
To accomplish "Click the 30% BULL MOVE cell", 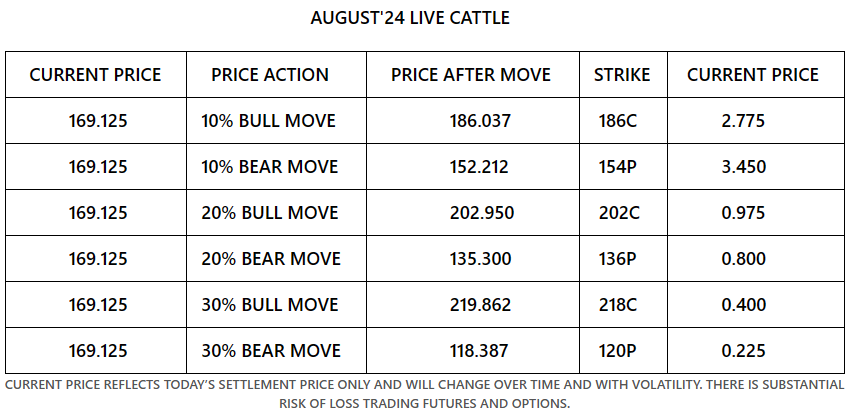I will pos(270,305).
